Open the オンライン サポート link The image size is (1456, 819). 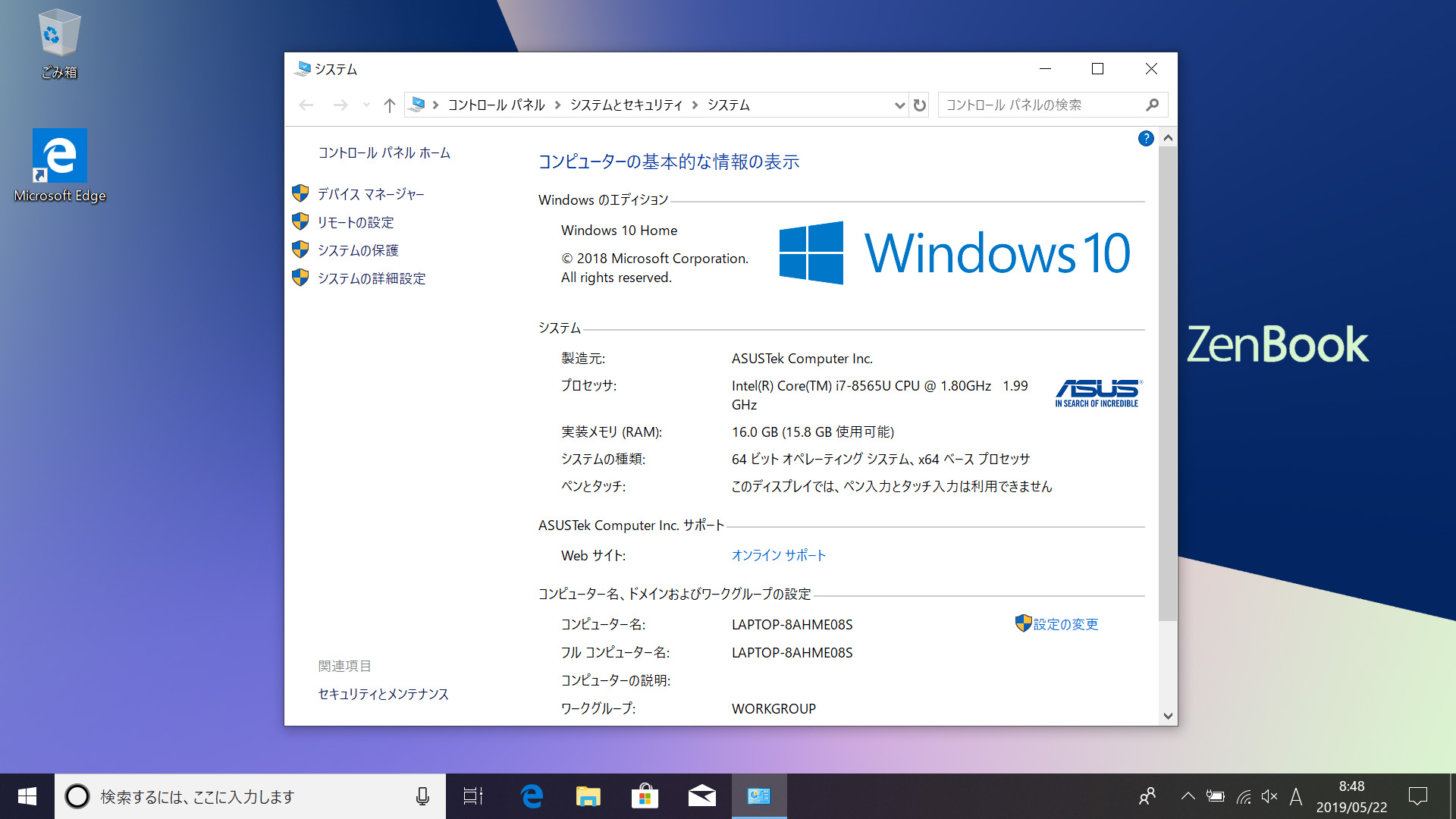[778, 555]
